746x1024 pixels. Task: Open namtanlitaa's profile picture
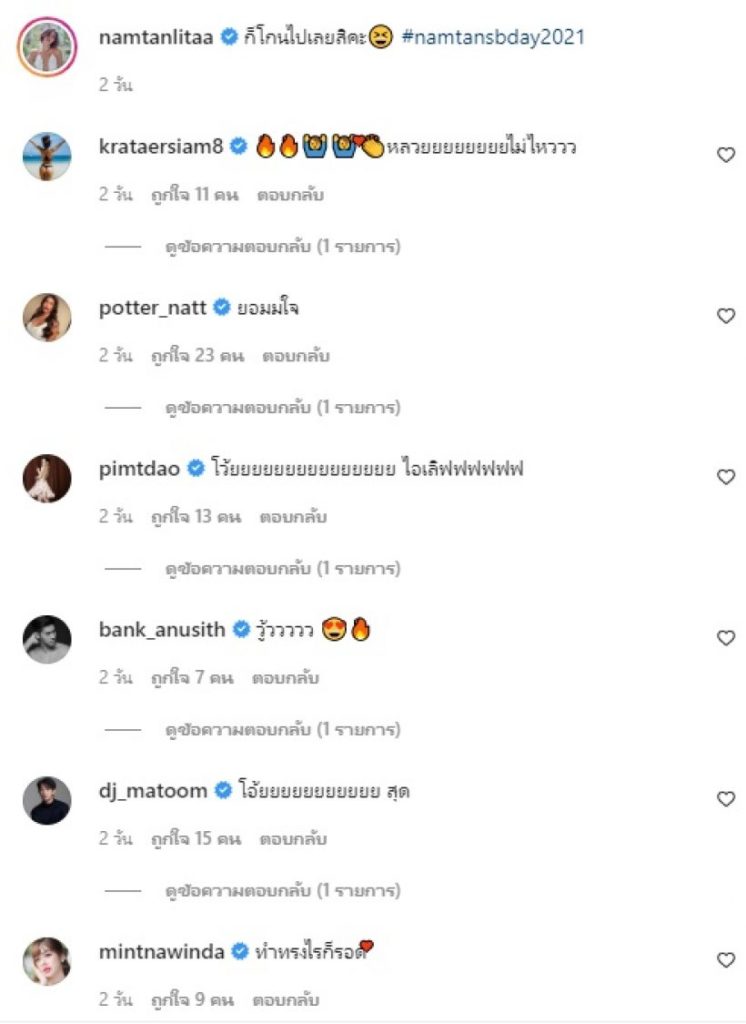(x=47, y=45)
